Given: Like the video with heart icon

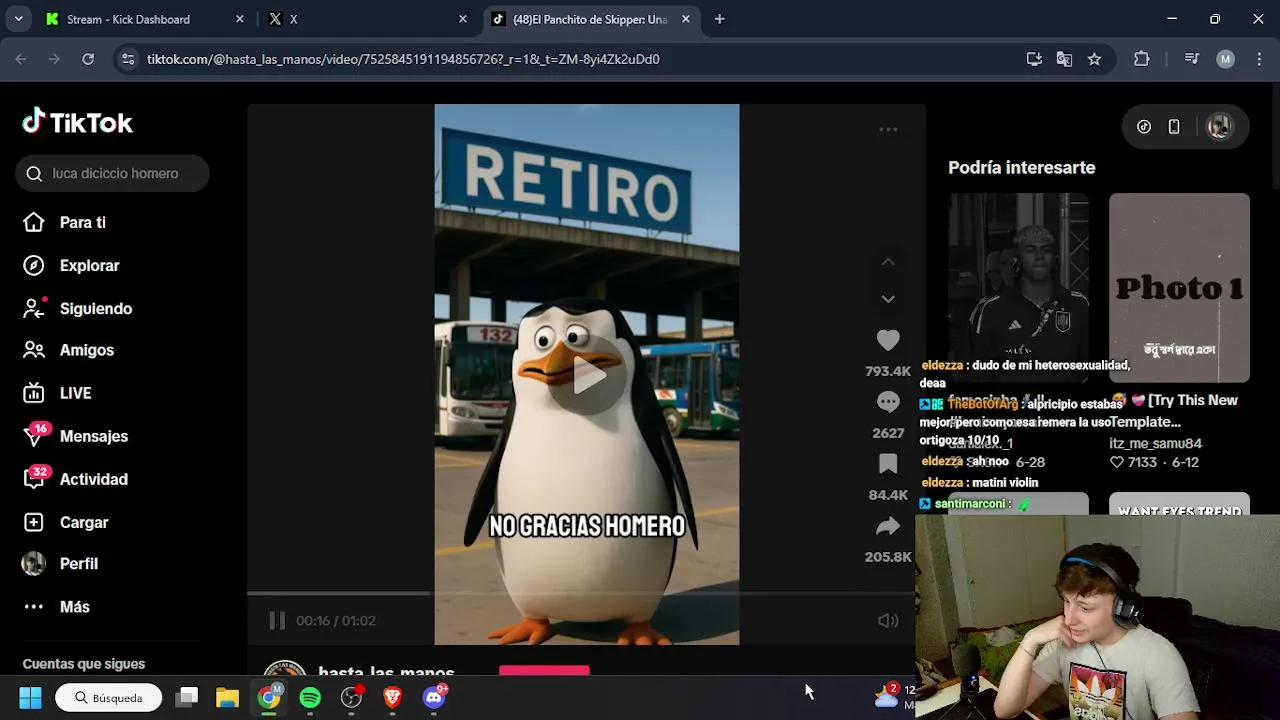Looking at the screenshot, I should [888, 340].
